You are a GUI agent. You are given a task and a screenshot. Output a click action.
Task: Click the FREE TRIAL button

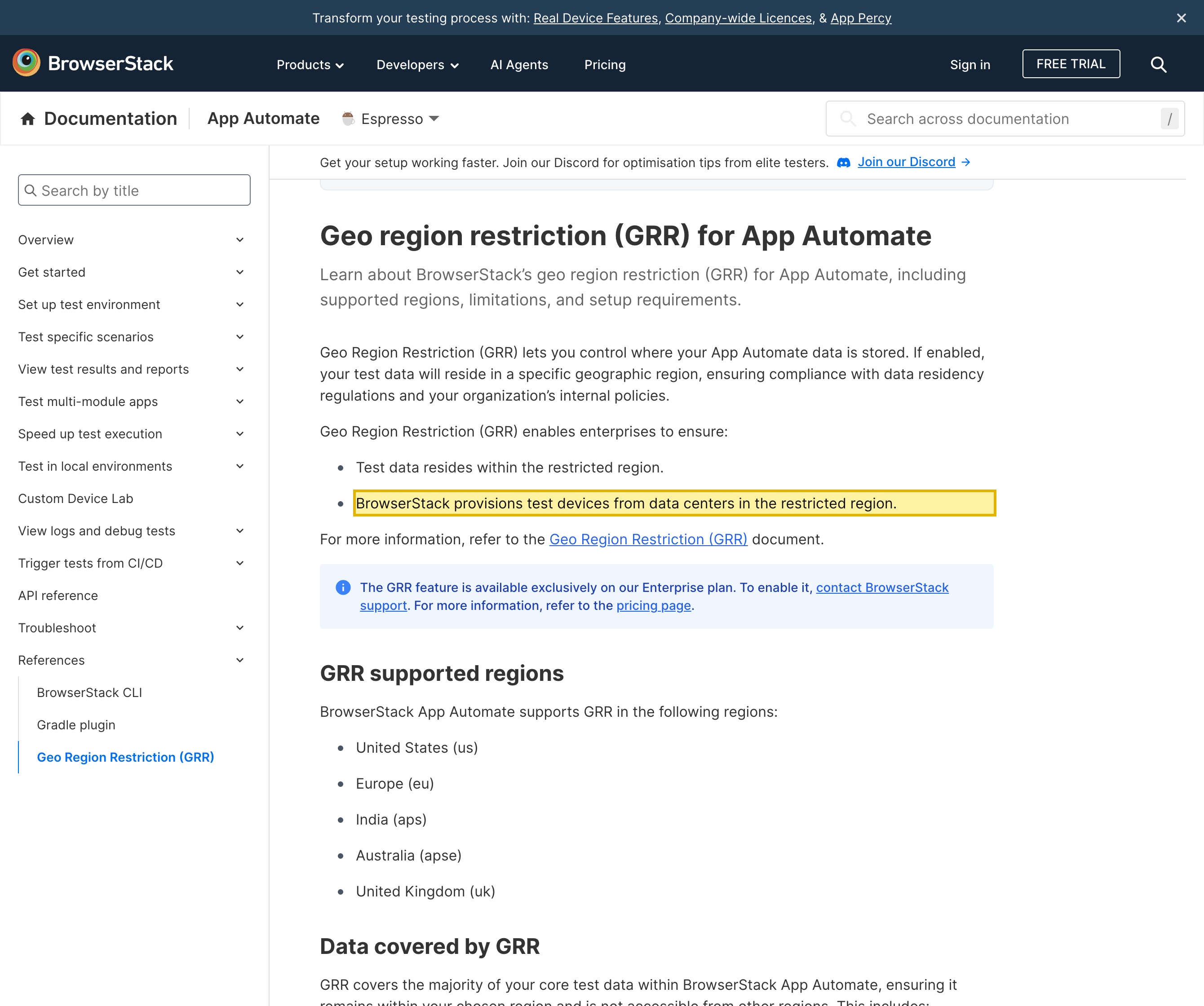1071,64
